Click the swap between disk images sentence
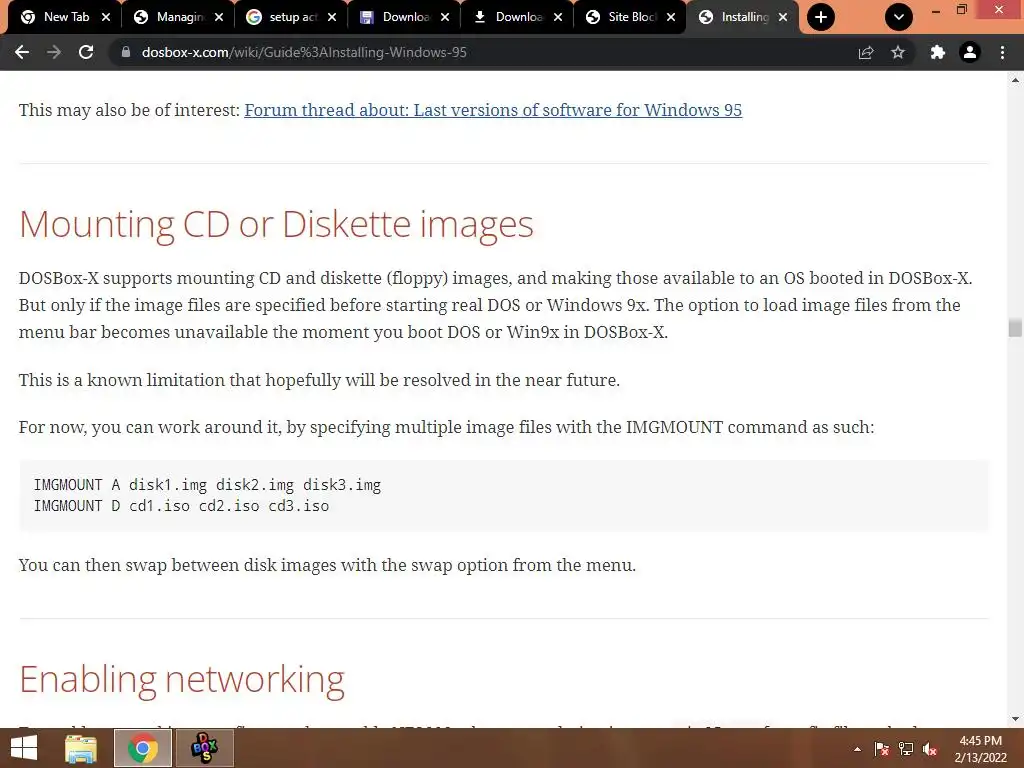Screen dimensions: 1024x768 (x=327, y=564)
